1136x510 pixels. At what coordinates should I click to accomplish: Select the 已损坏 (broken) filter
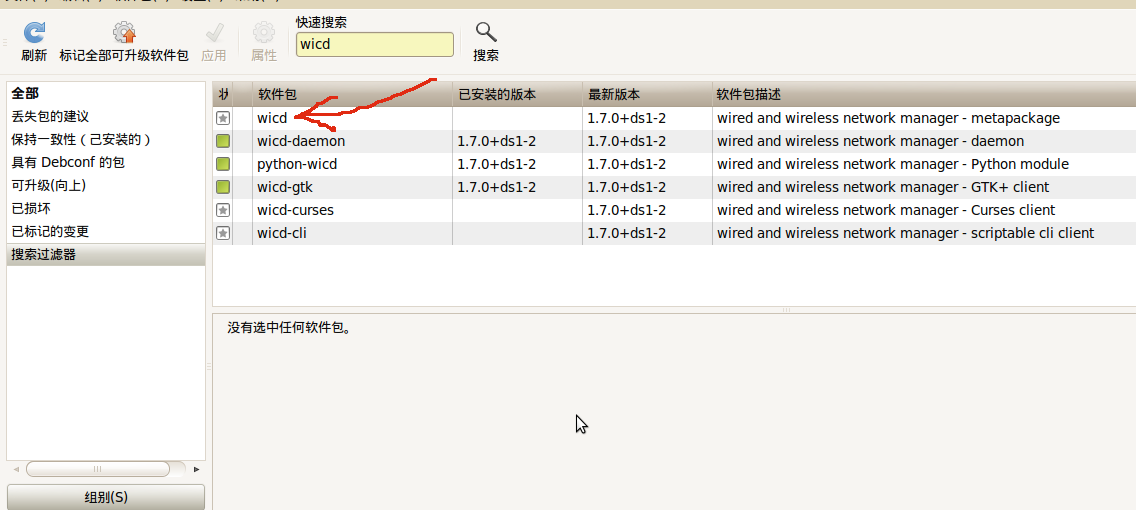106,209
